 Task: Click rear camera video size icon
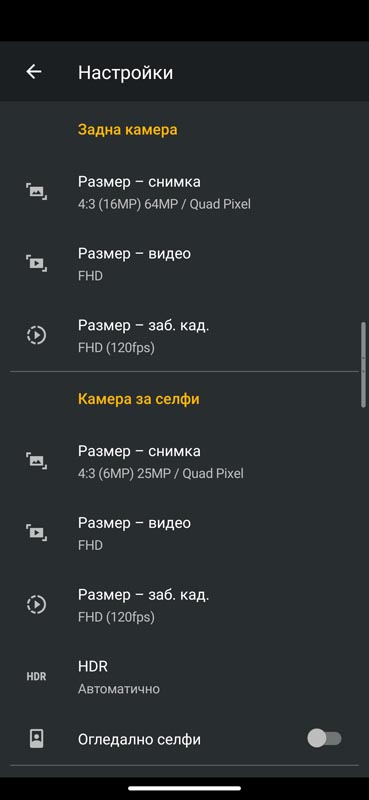click(x=36, y=264)
